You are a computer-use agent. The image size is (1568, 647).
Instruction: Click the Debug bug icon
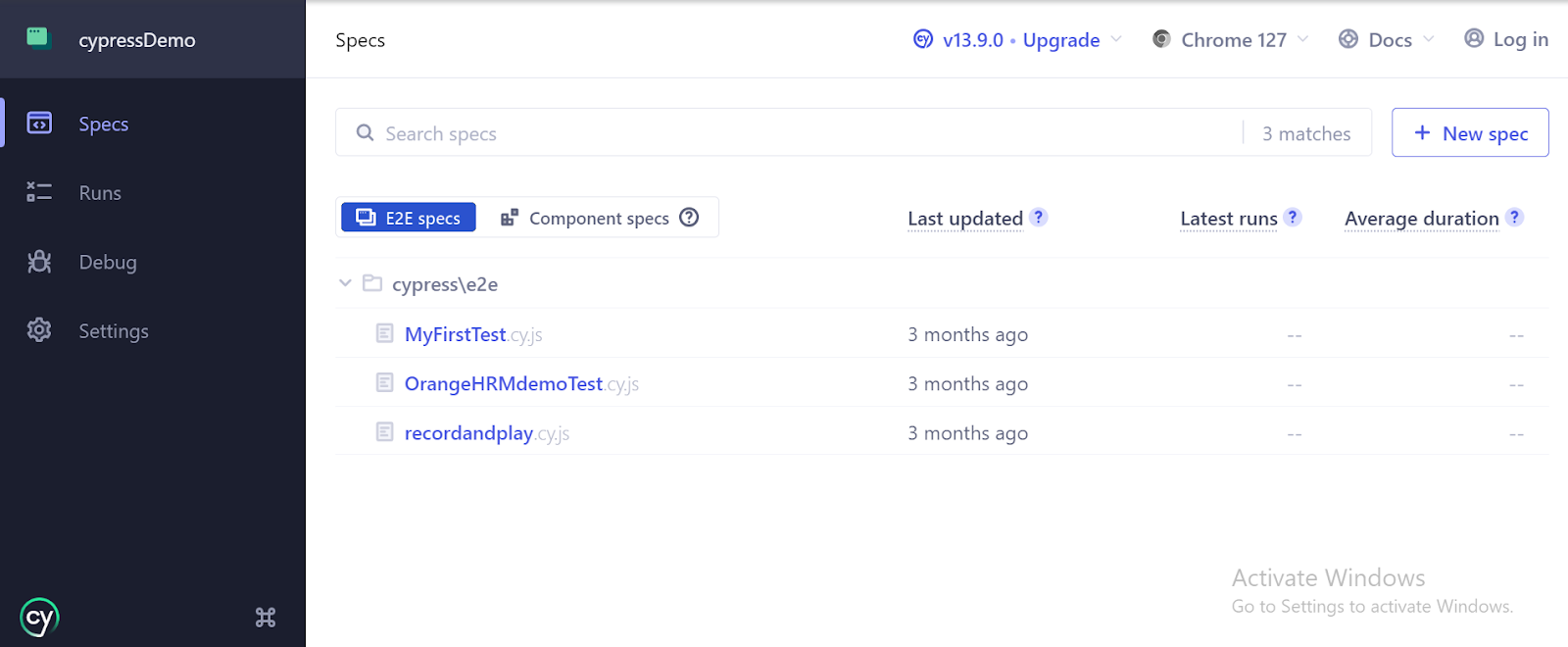pos(39,262)
